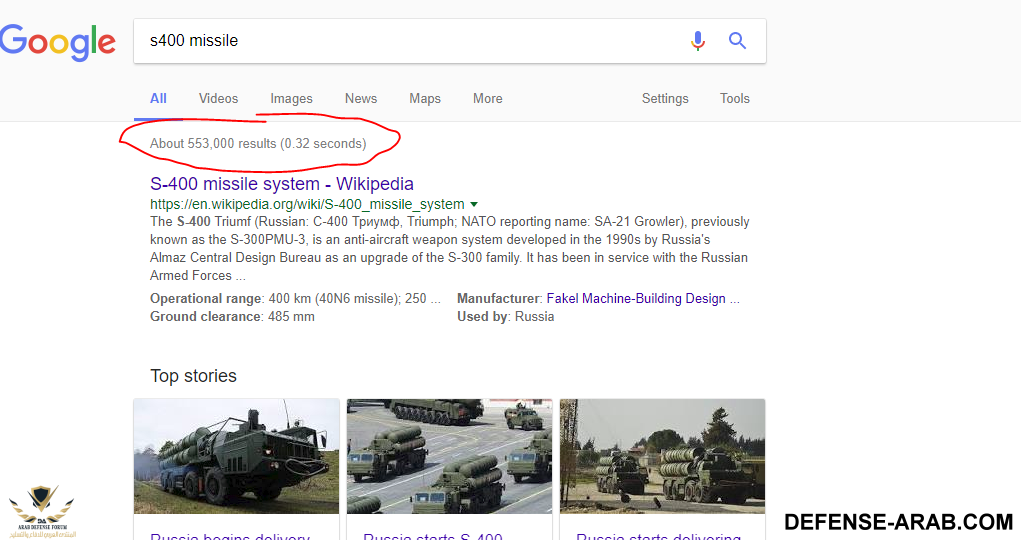The height and width of the screenshot is (540, 1021).
Task: Start voice search with microphone icon
Action: click(697, 40)
